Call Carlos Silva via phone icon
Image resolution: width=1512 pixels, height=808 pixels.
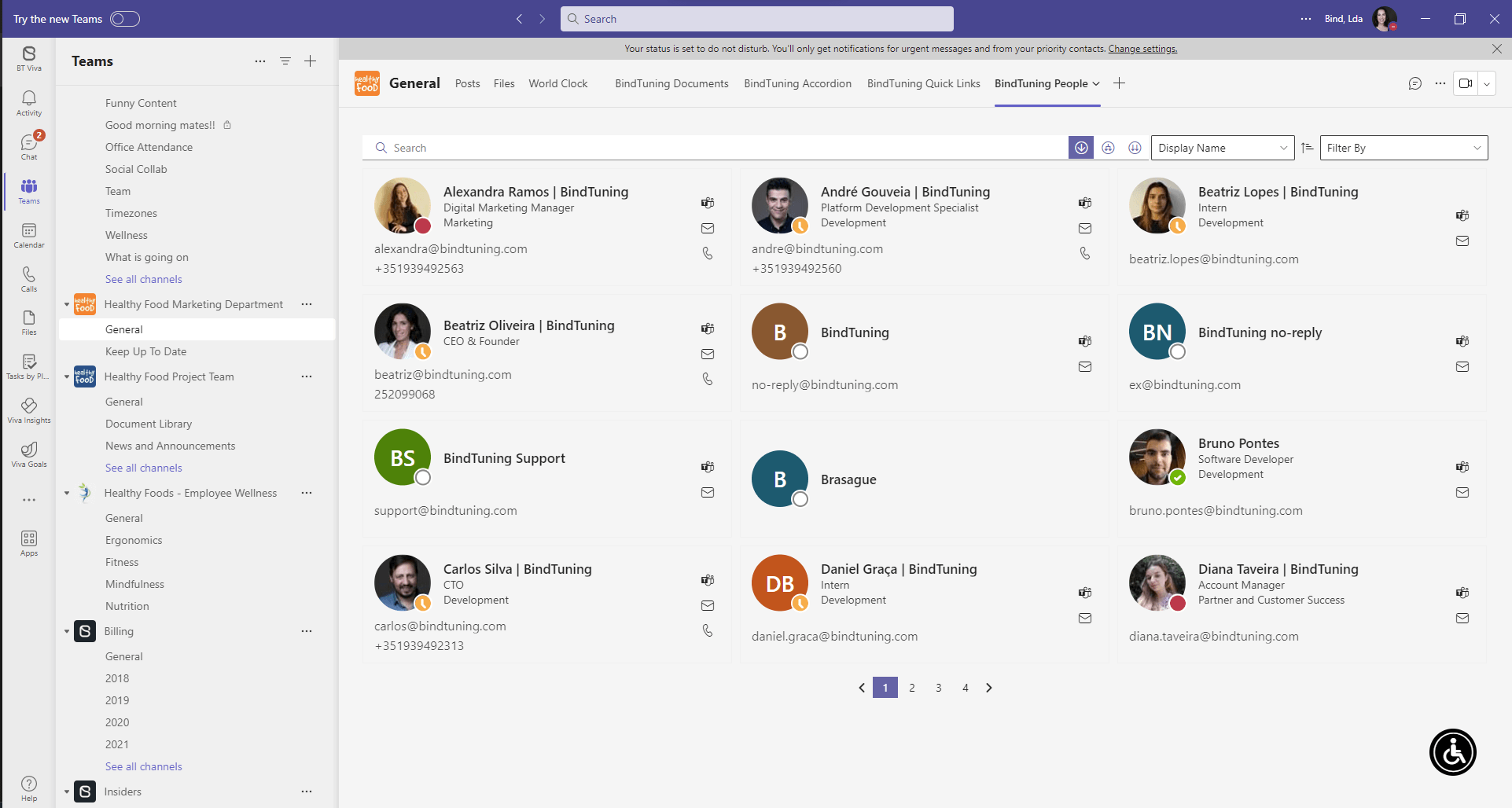tap(708, 630)
